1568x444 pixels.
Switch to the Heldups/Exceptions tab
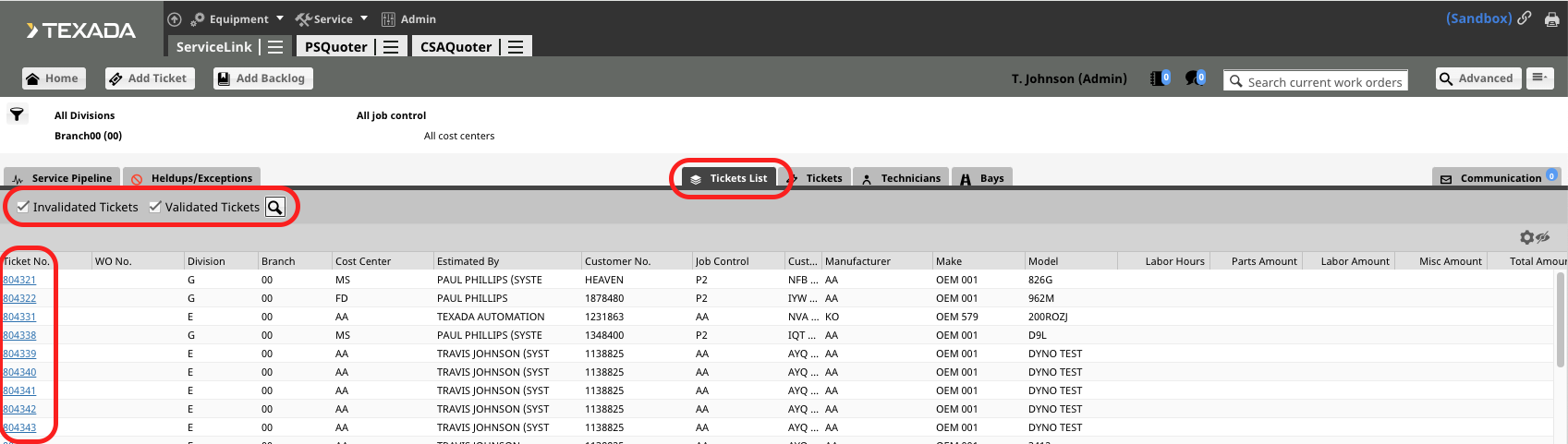(191, 177)
